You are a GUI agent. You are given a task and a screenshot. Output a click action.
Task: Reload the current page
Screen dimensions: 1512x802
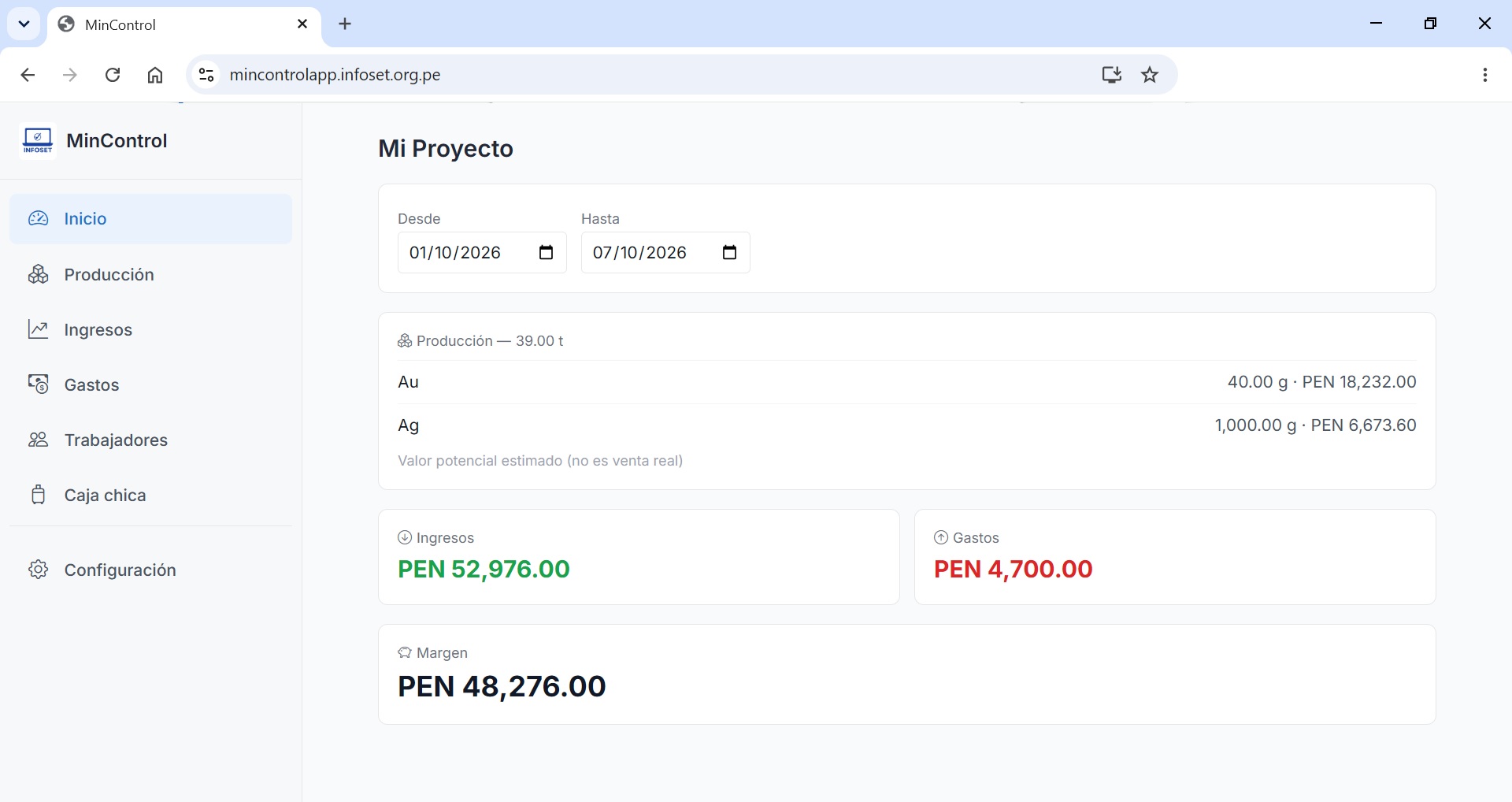[x=113, y=75]
